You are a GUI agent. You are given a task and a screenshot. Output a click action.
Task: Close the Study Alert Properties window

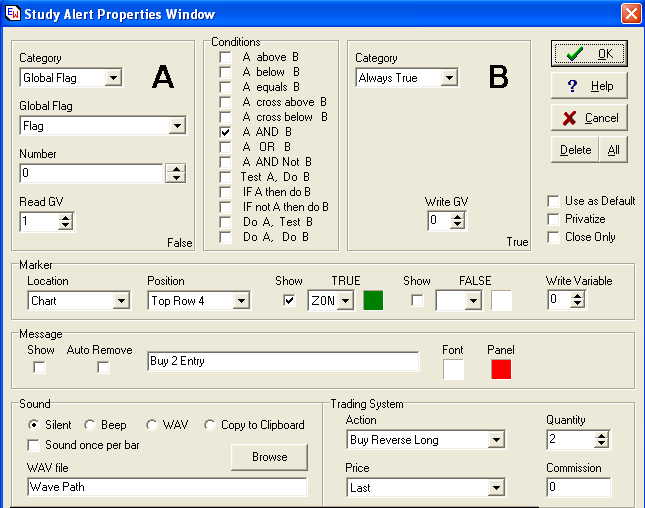tap(630, 13)
